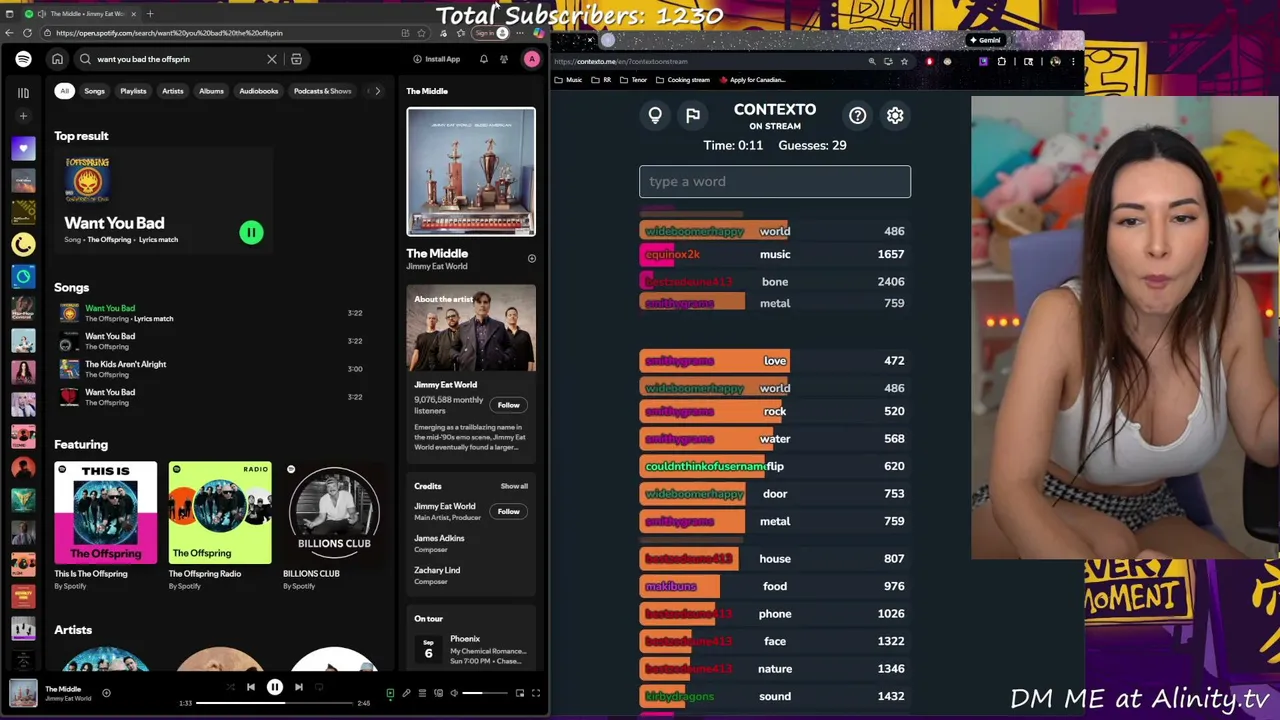1280x720 pixels.
Task: Filter results by Audiobooks
Action: 258,91
